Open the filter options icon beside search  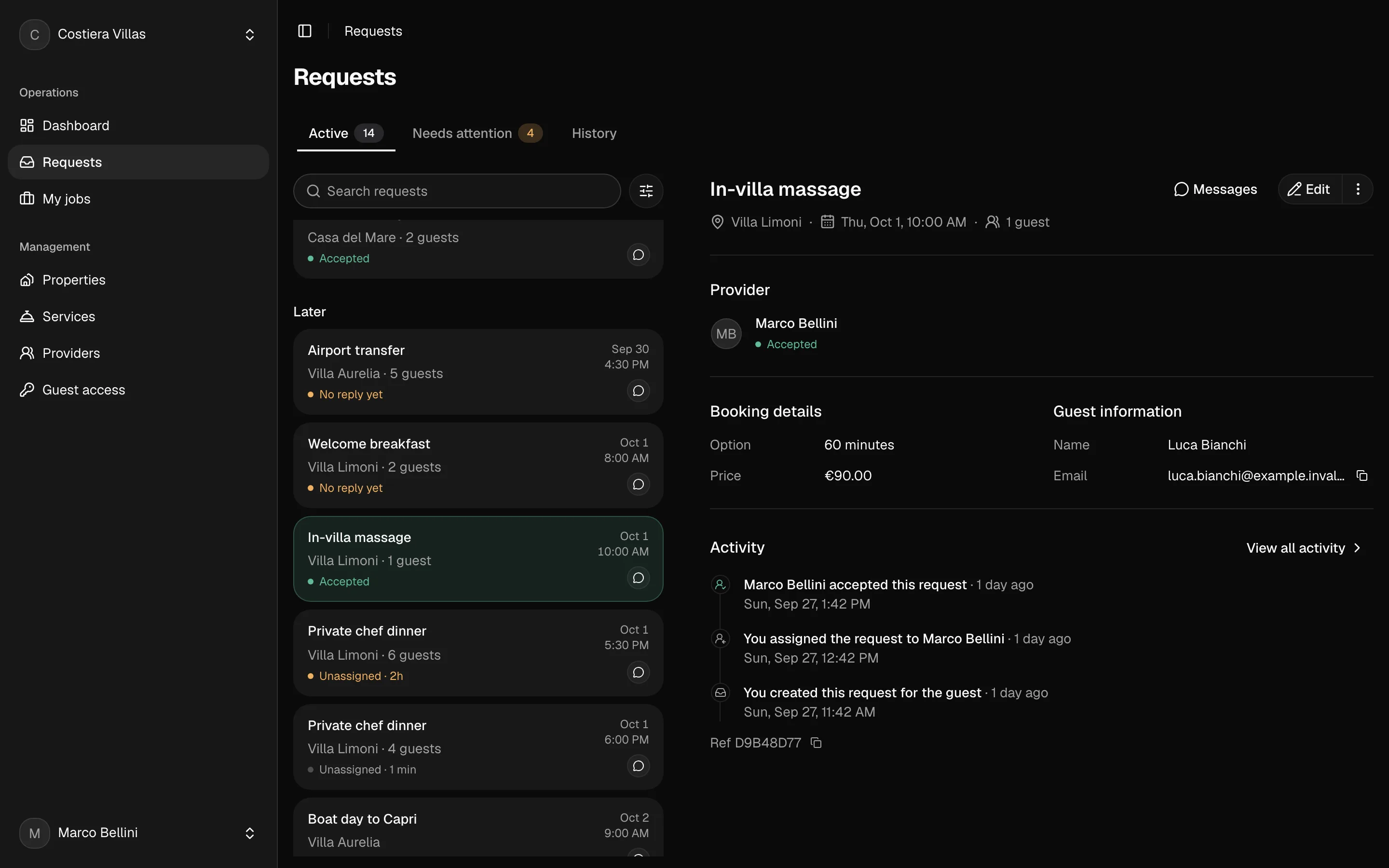(646, 191)
